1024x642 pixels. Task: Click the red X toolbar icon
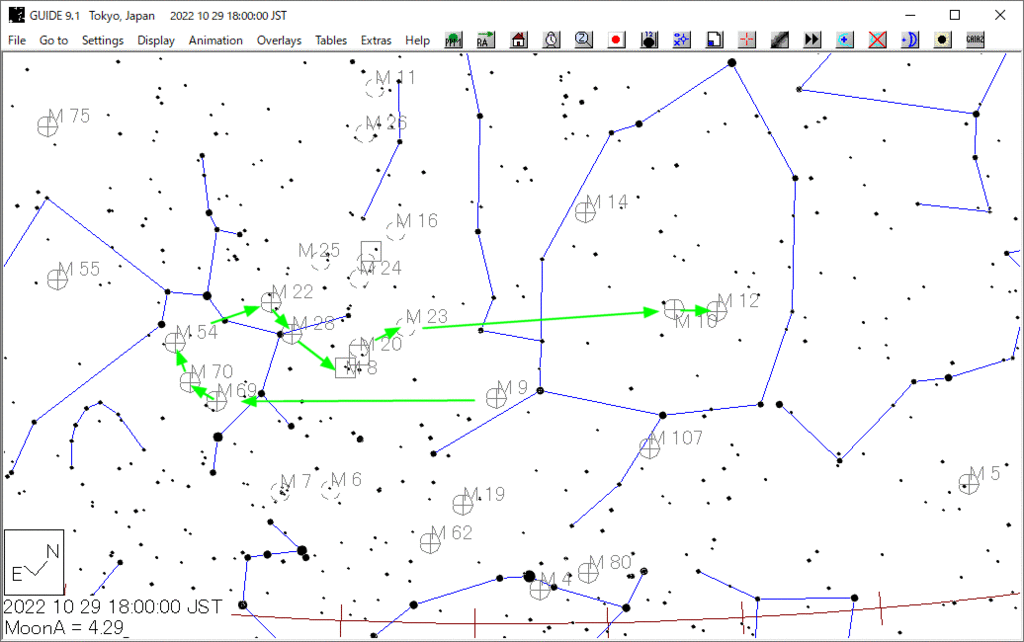[x=877, y=40]
